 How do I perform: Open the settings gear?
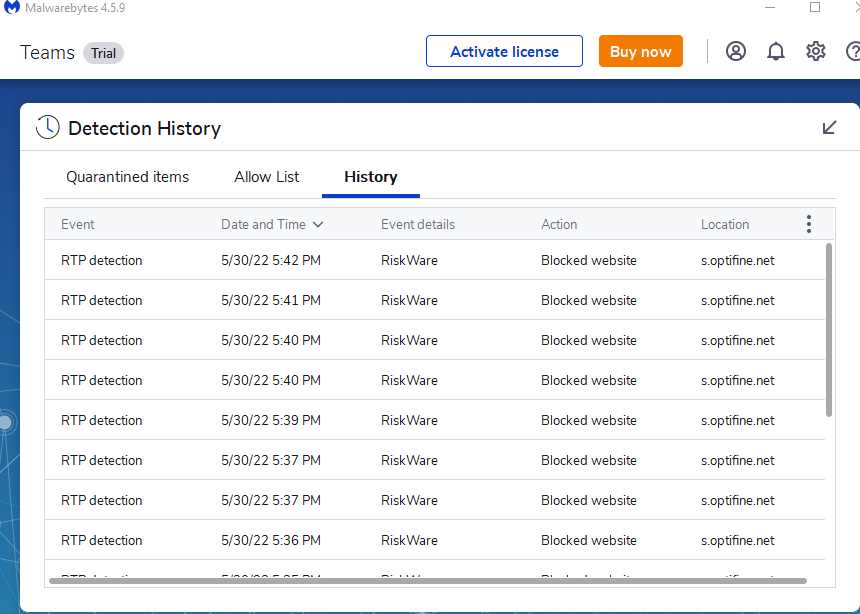point(816,51)
